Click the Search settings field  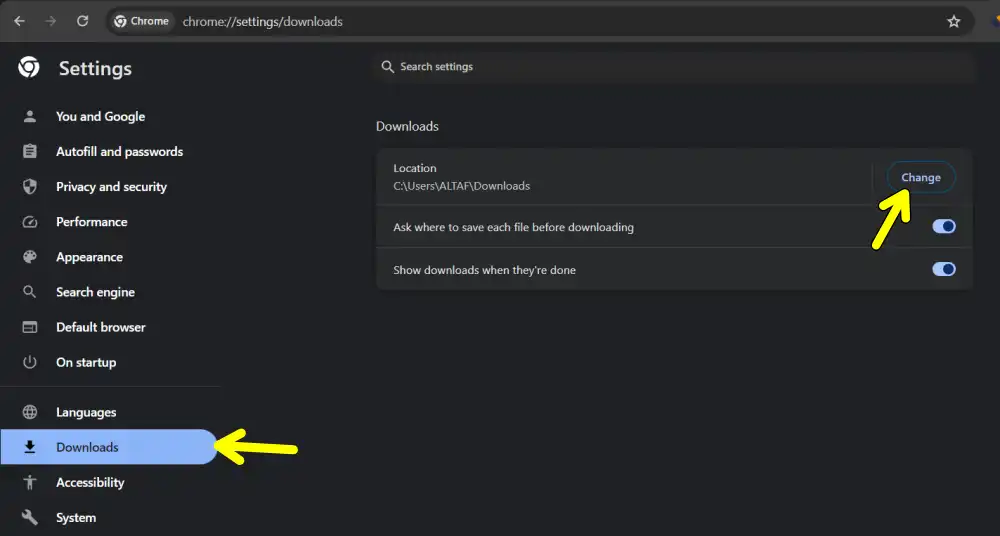(x=675, y=66)
